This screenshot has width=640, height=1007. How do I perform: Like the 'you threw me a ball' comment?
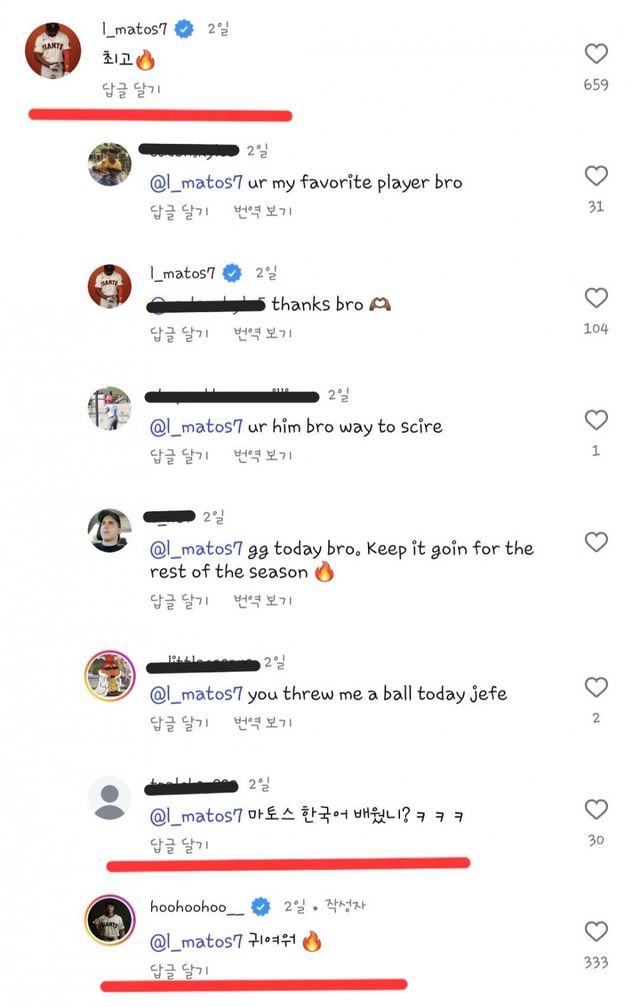tap(596, 687)
